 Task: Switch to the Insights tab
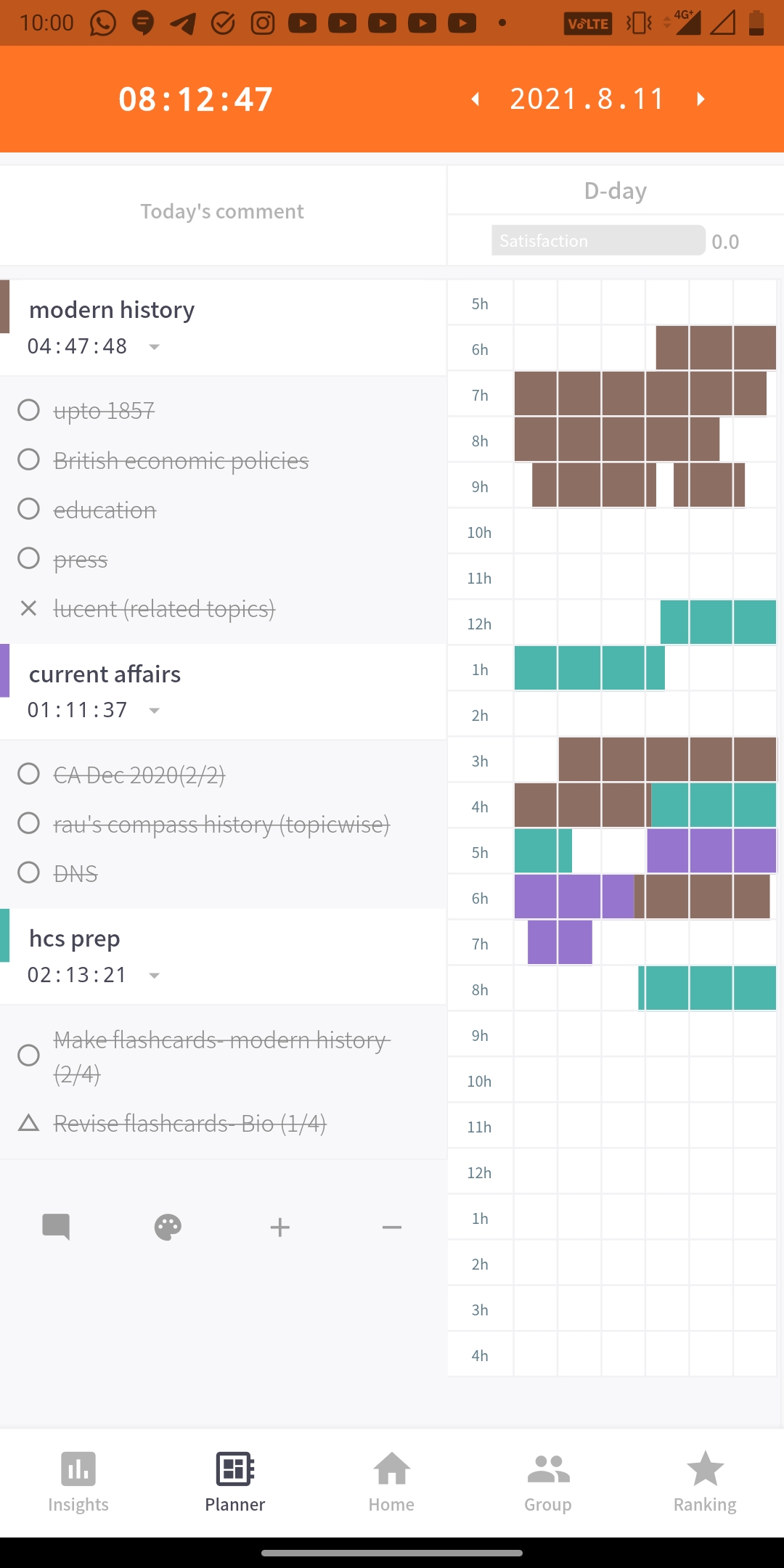[x=78, y=1481]
